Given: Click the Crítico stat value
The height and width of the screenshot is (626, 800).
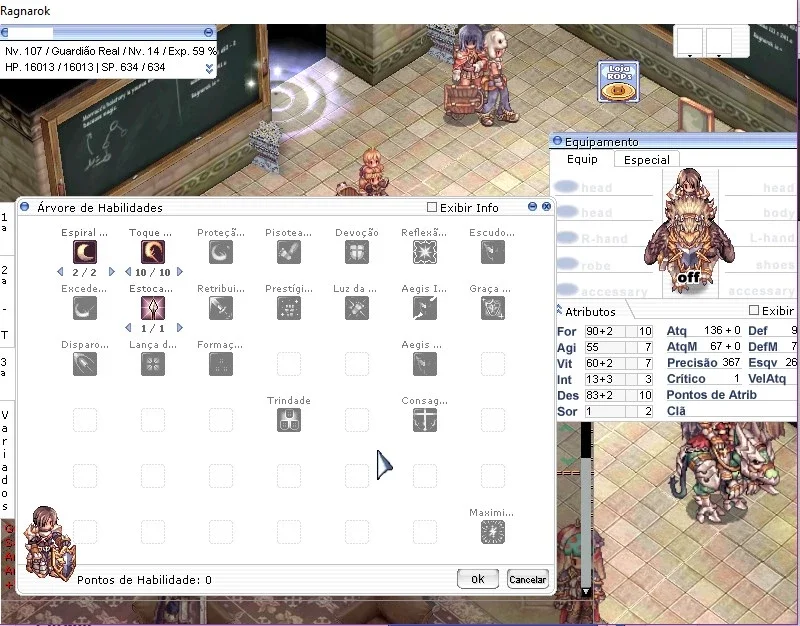Looking at the screenshot, I should tap(736, 379).
